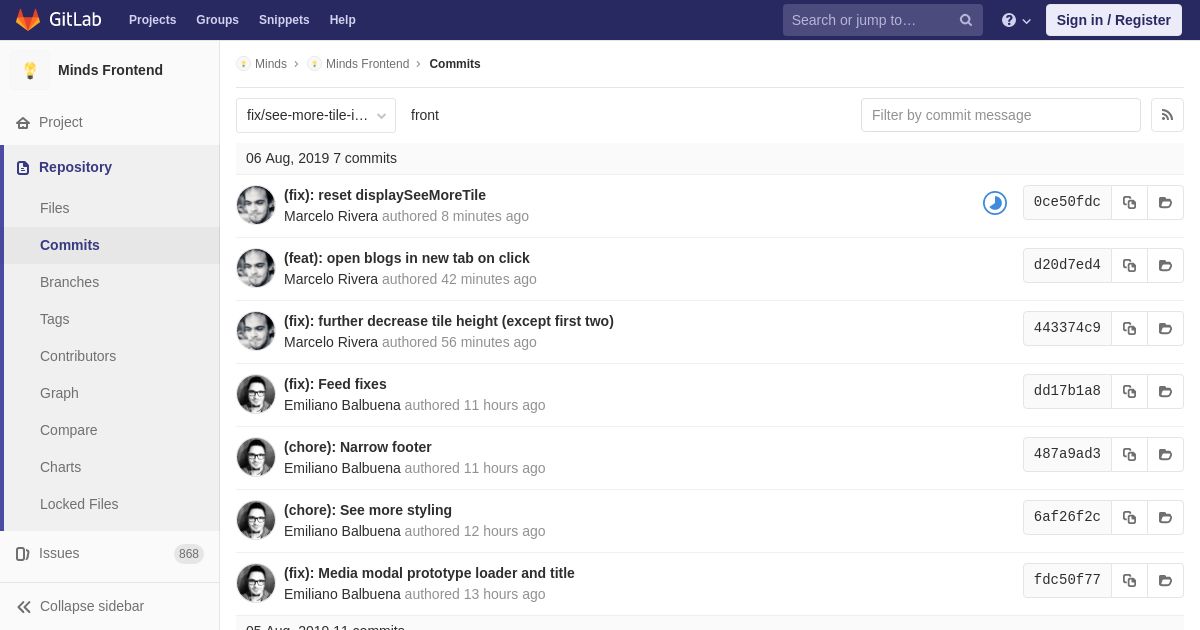Click commit hash dd17b1a8

point(1067,391)
